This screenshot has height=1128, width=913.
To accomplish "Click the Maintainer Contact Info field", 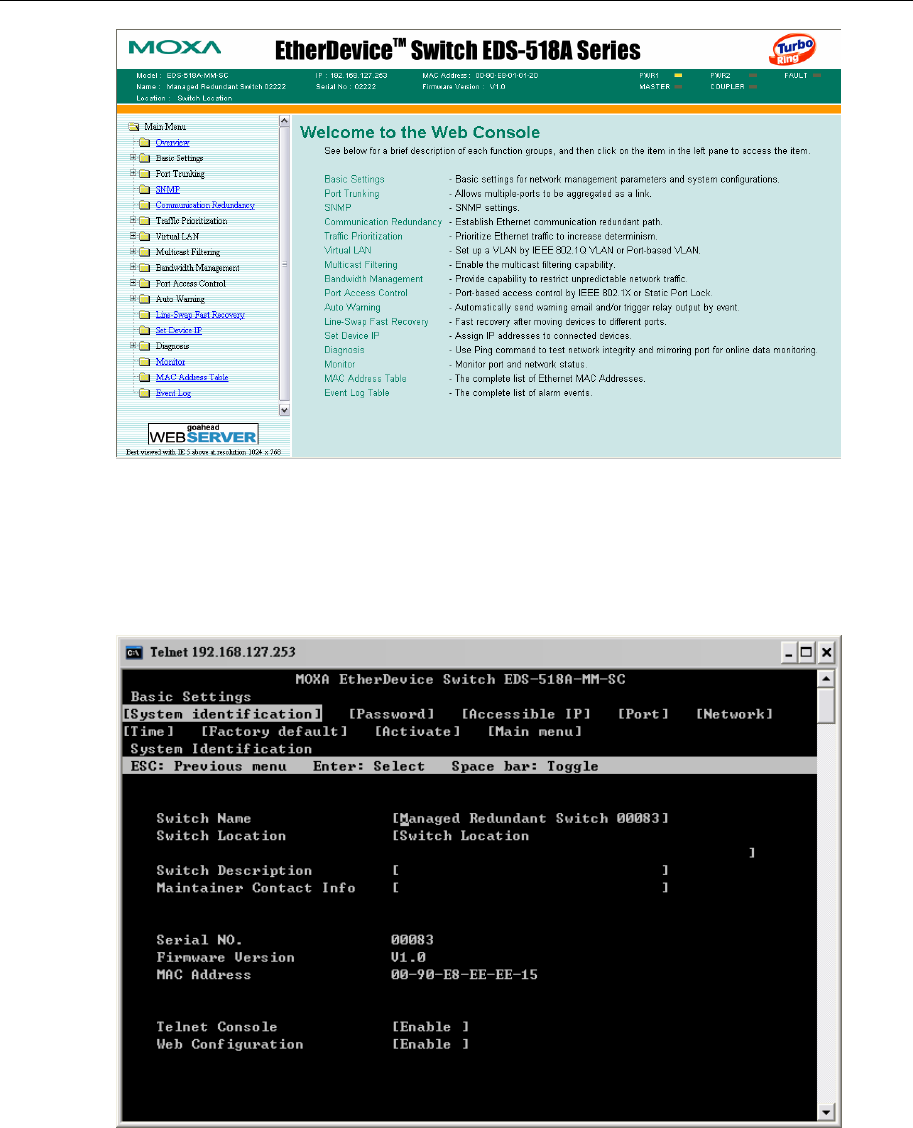I will 530,888.
